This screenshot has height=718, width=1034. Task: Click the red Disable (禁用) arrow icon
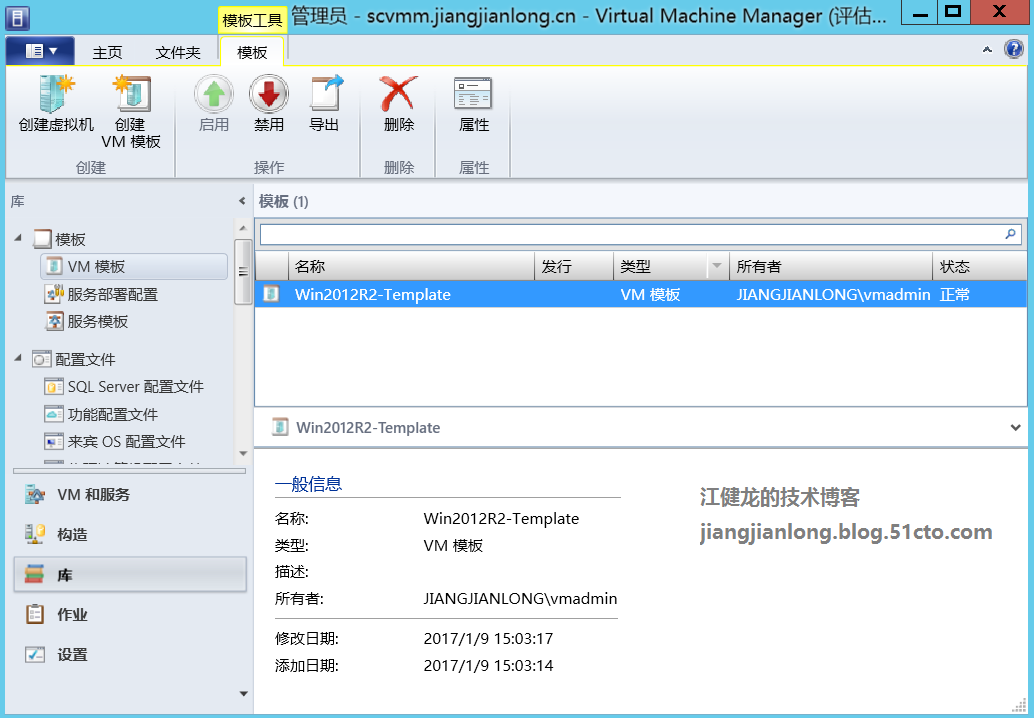pyautogui.click(x=269, y=94)
